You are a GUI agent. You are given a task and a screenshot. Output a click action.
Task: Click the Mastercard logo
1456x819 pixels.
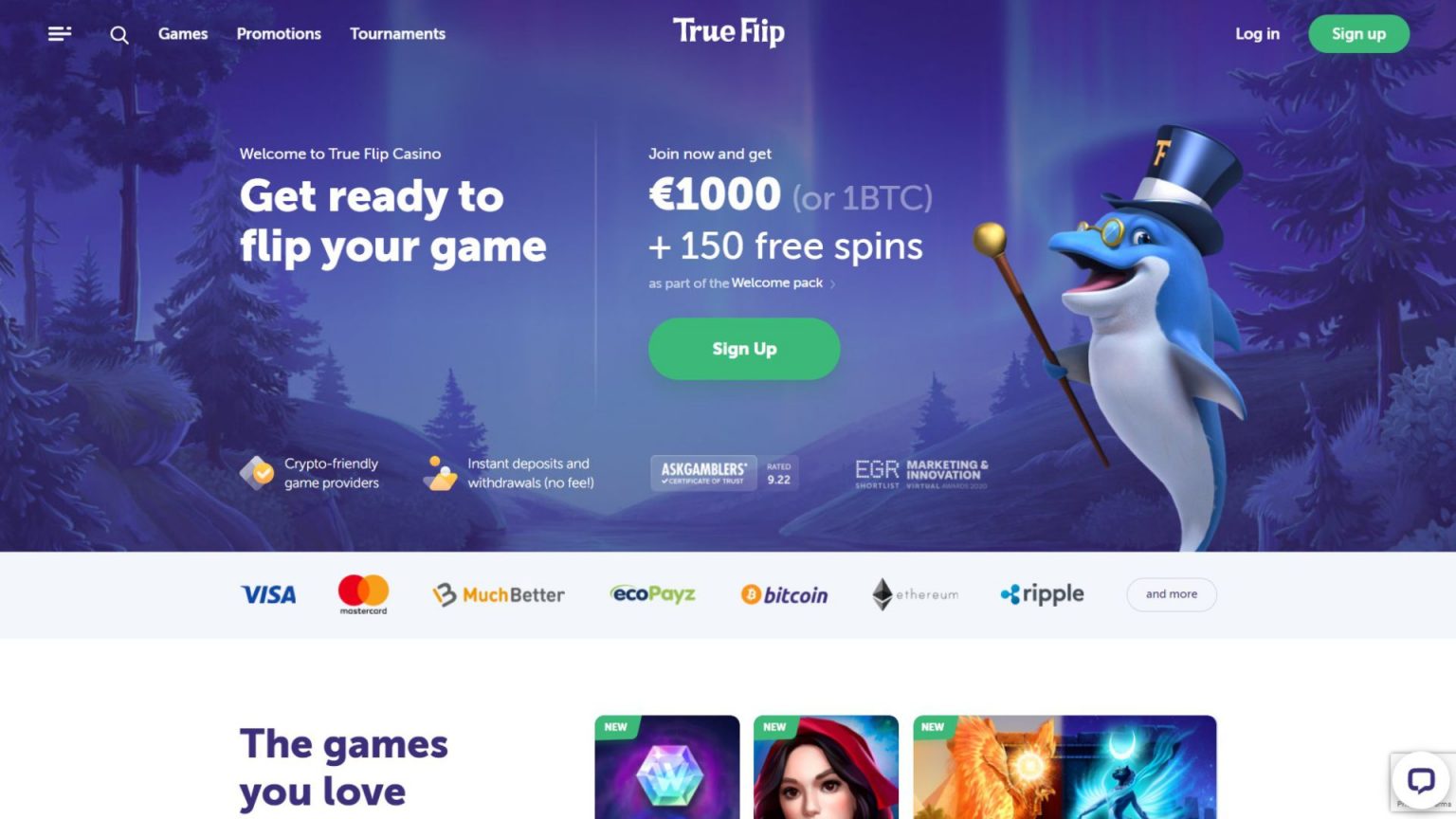click(x=363, y=594)
